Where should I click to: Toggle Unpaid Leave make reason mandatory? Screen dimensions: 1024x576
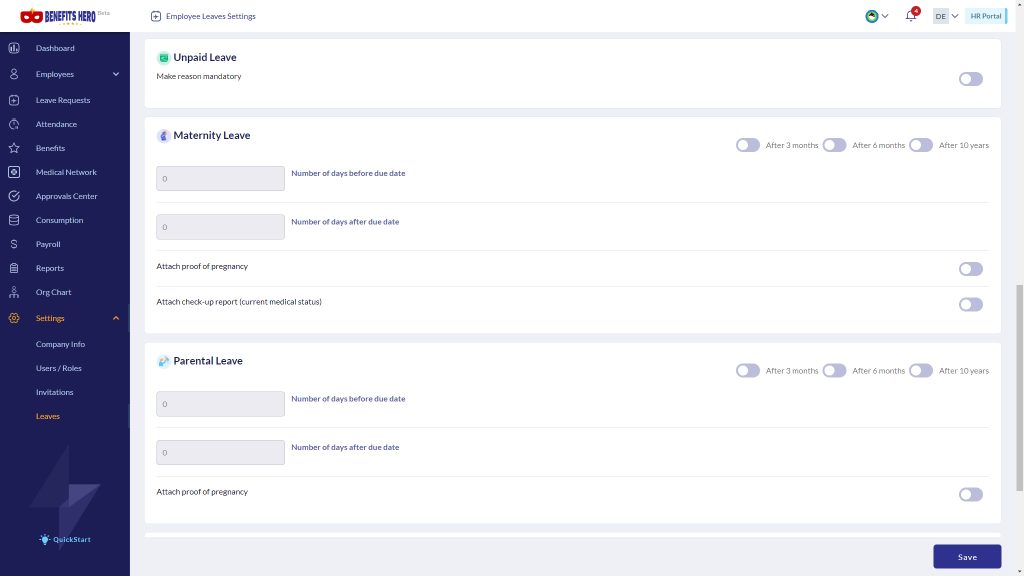(x=970, y=79)
